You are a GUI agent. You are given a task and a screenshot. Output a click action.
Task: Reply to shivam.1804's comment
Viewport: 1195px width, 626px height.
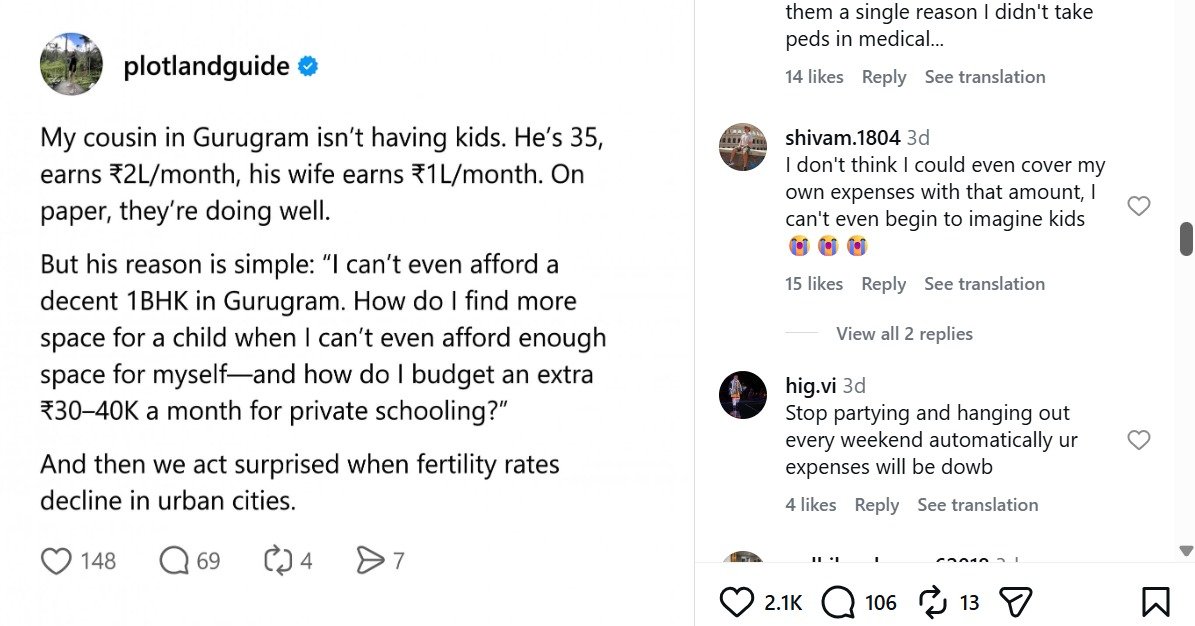(x=884, y=284)
